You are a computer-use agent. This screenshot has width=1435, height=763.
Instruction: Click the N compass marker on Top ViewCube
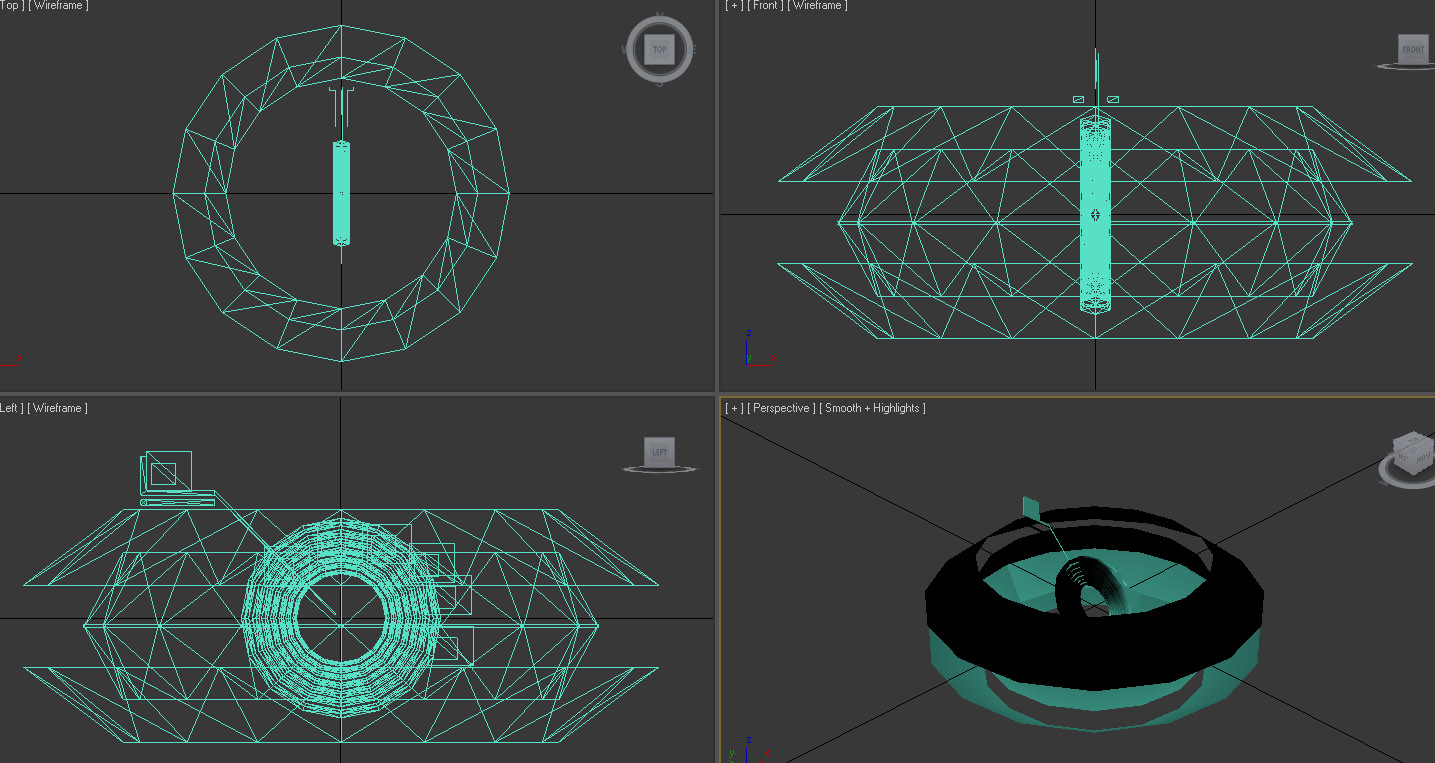(659, 17)
